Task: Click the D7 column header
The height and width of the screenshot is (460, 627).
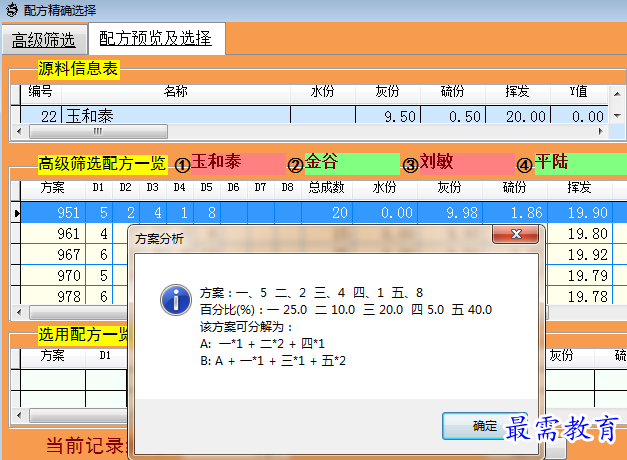Action: (x=260, y=188)
